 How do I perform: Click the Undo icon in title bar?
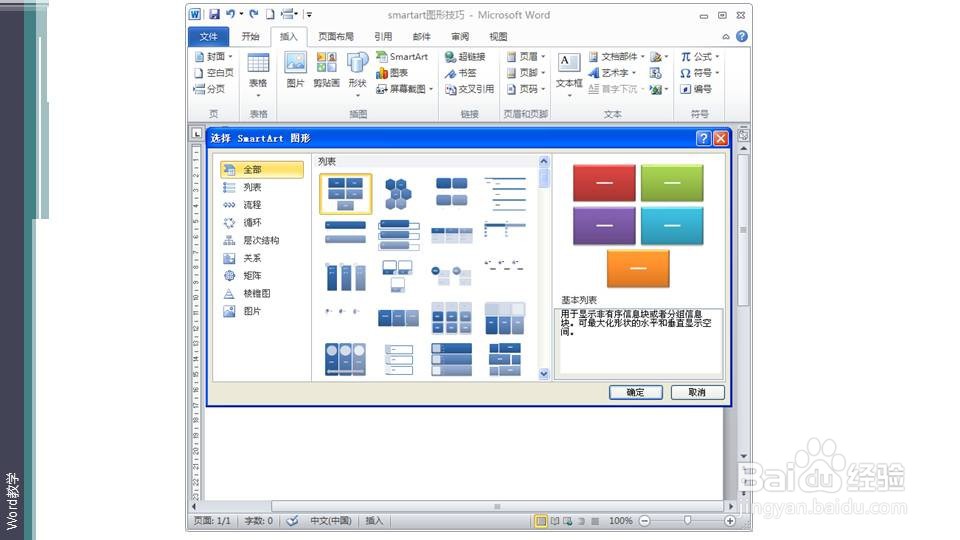231,14
